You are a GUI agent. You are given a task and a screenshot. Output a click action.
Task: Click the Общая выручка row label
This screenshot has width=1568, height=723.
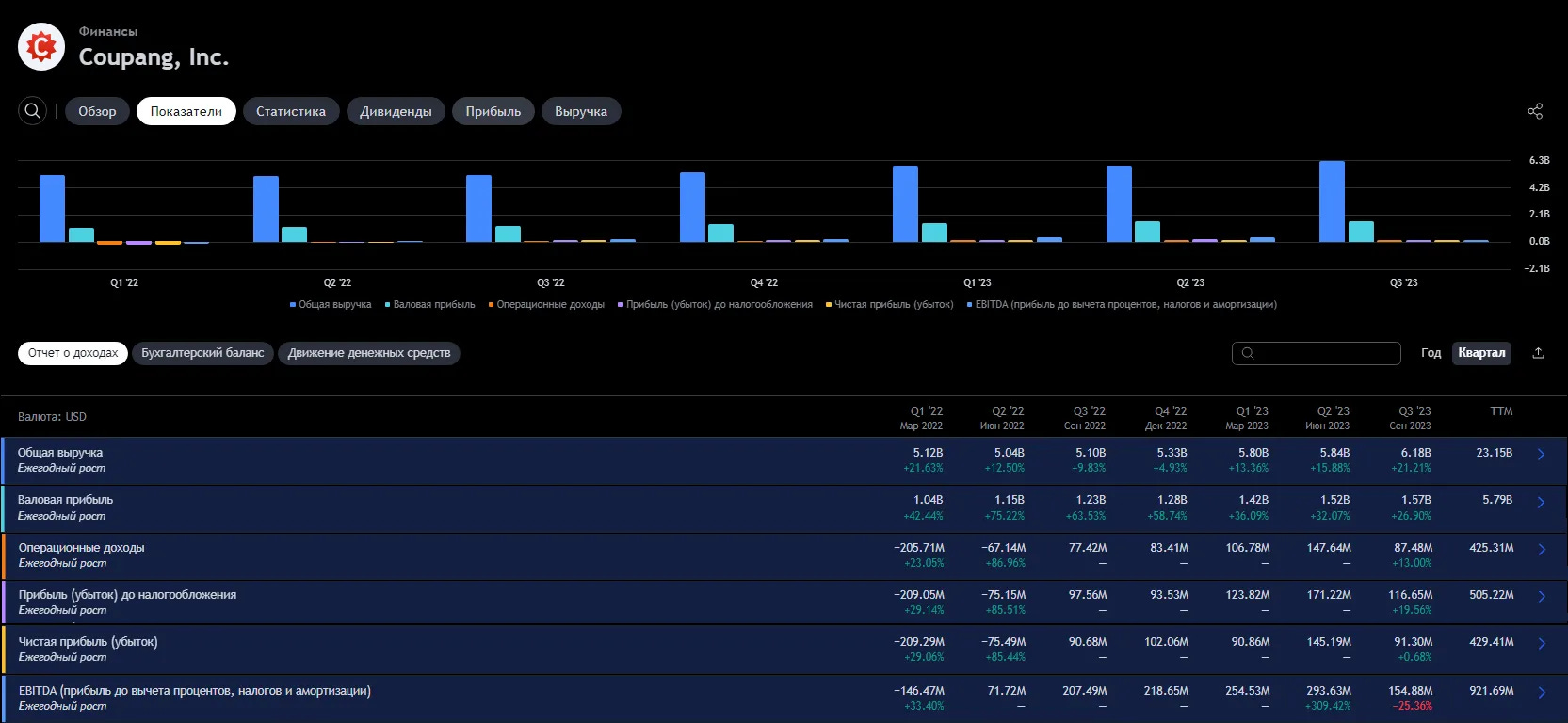[x=60, y=453]
